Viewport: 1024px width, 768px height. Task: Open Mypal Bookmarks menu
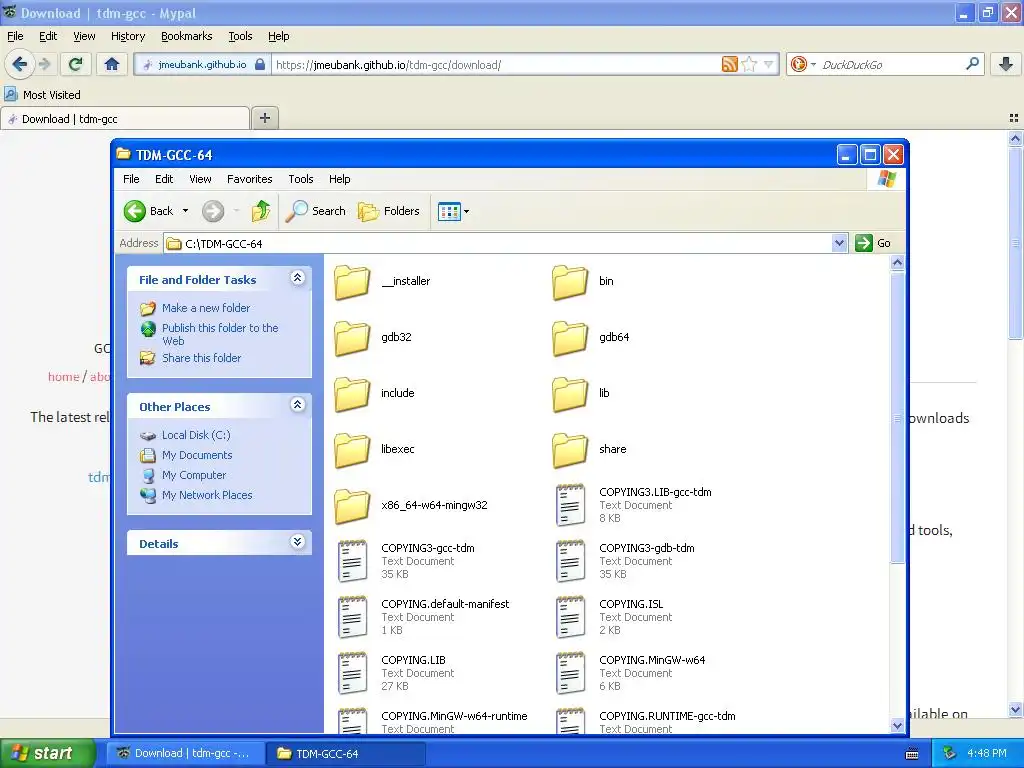187,36
